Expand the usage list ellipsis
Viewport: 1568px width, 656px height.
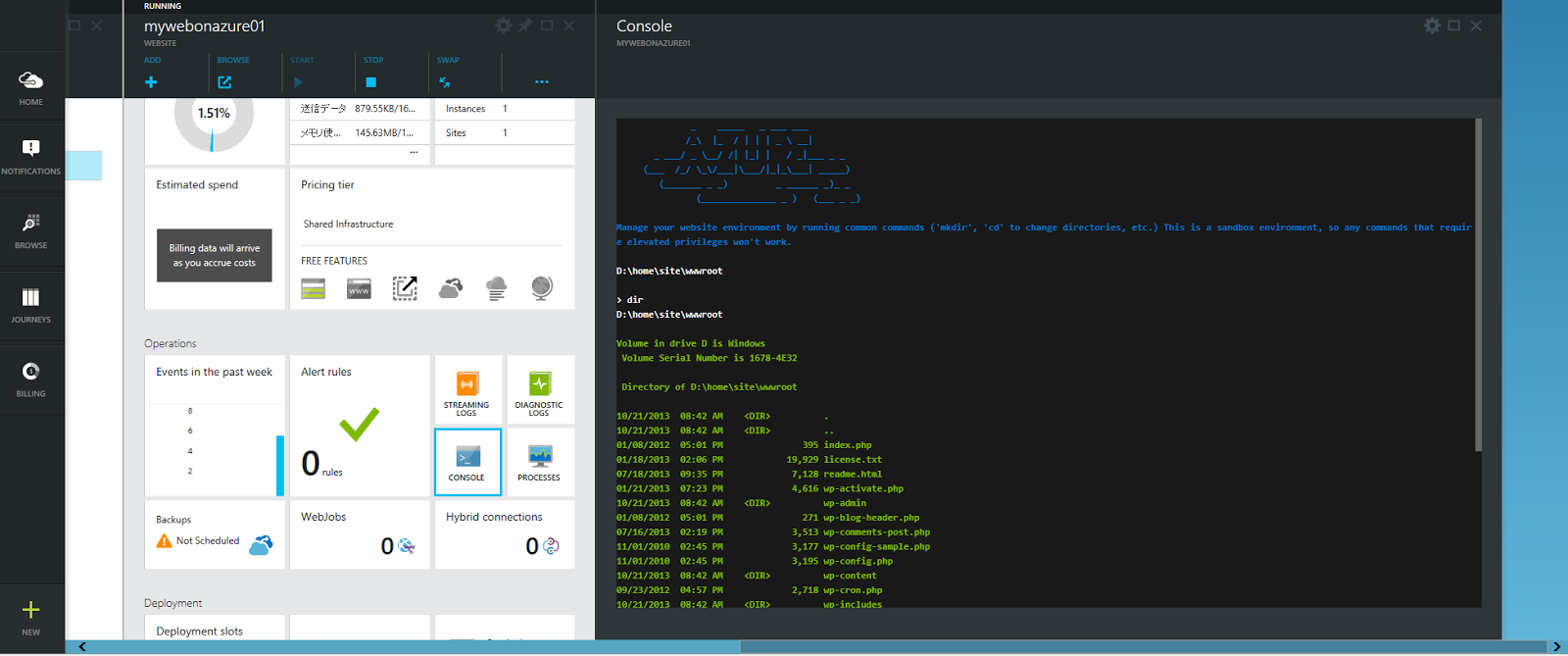click(x=414, y=153)
